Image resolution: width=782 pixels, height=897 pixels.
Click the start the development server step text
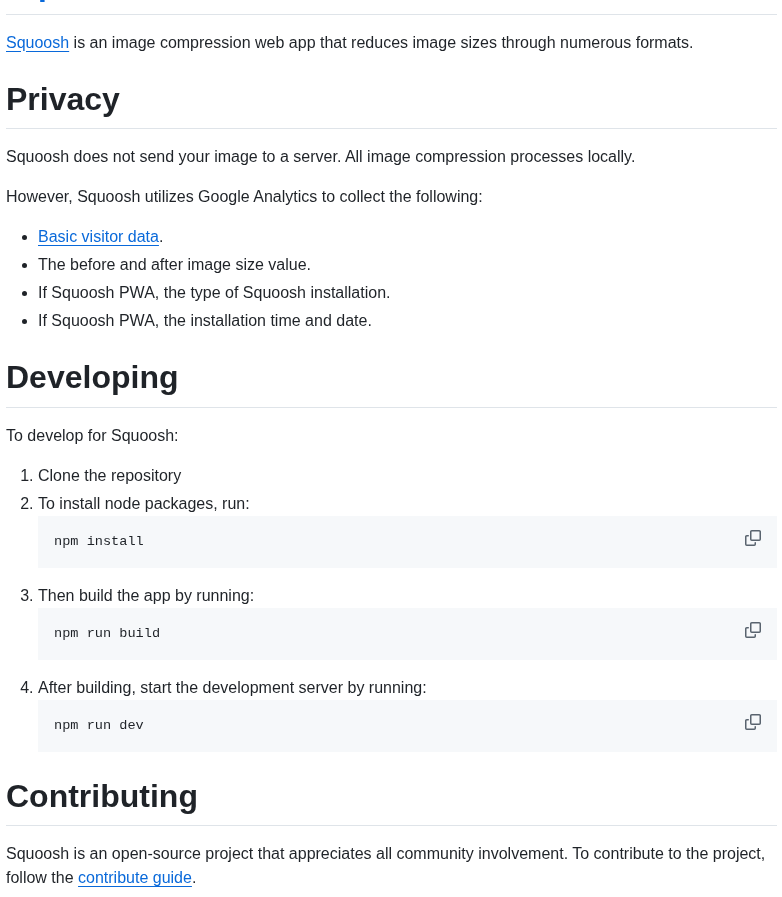(232, 687)
